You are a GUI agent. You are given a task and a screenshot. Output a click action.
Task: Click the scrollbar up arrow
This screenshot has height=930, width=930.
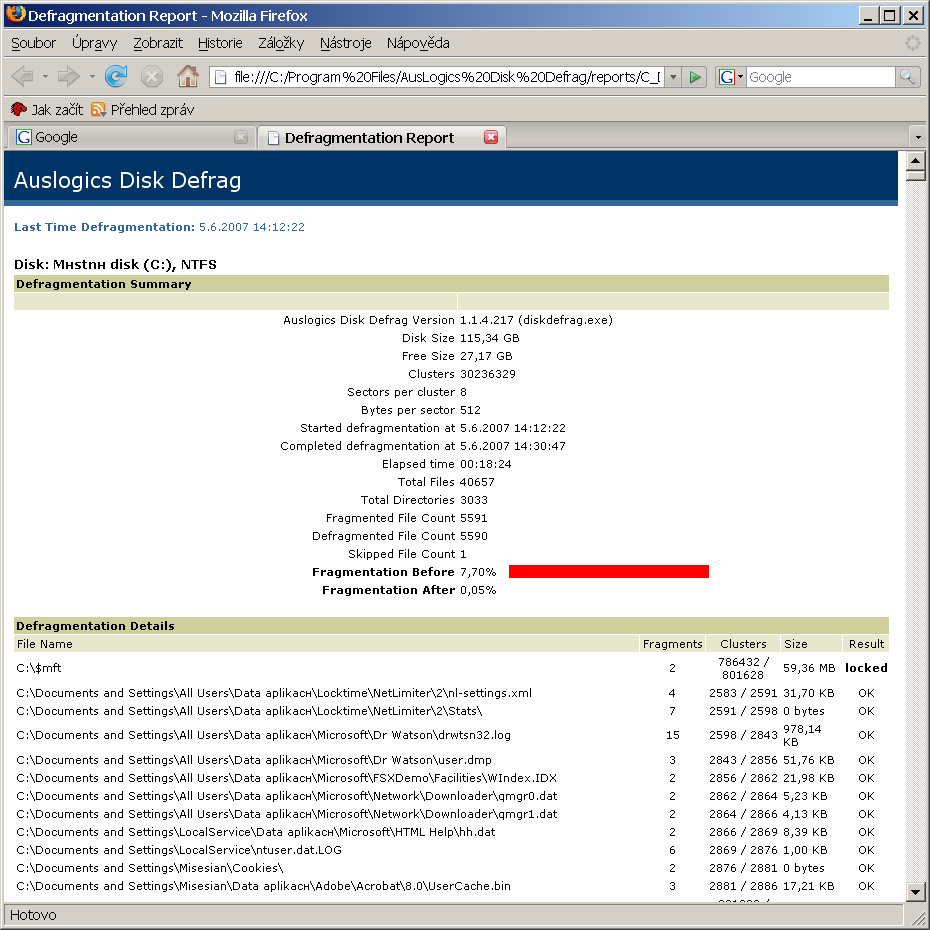[x=915, y=161]
